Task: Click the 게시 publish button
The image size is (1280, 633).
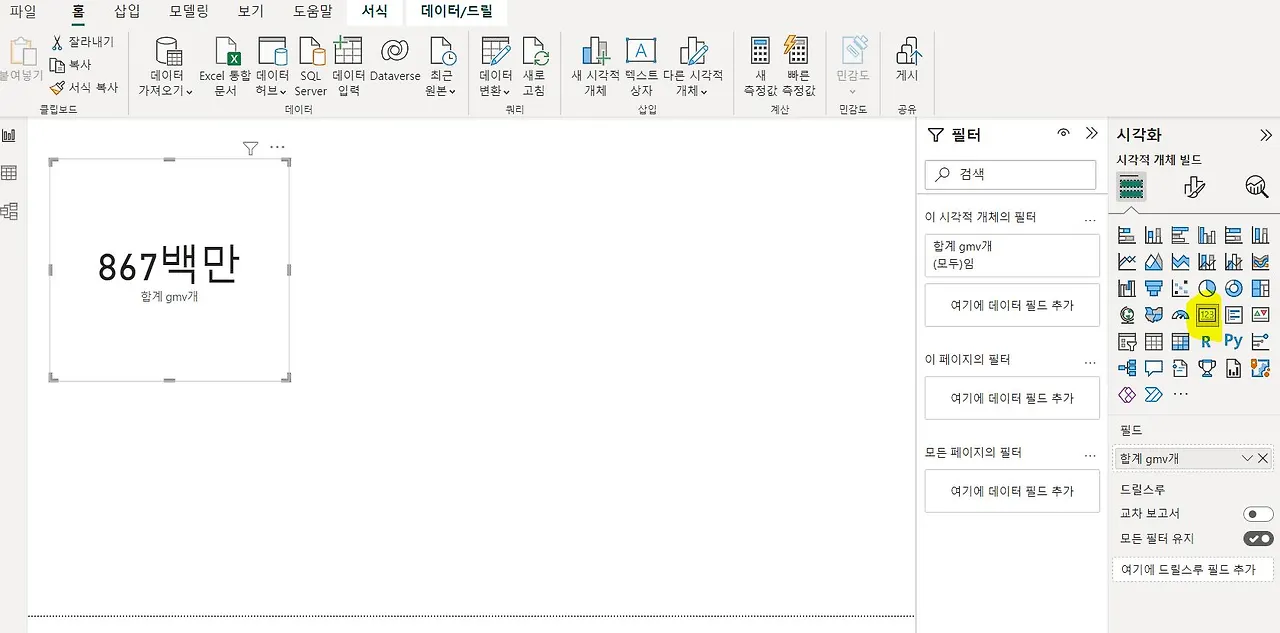Action: (x=907, y=60)
